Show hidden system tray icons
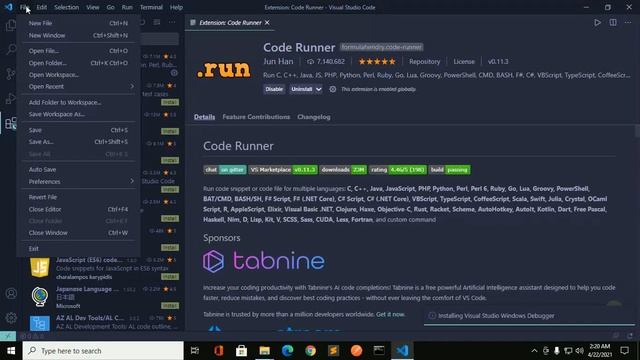 point(534,351)
